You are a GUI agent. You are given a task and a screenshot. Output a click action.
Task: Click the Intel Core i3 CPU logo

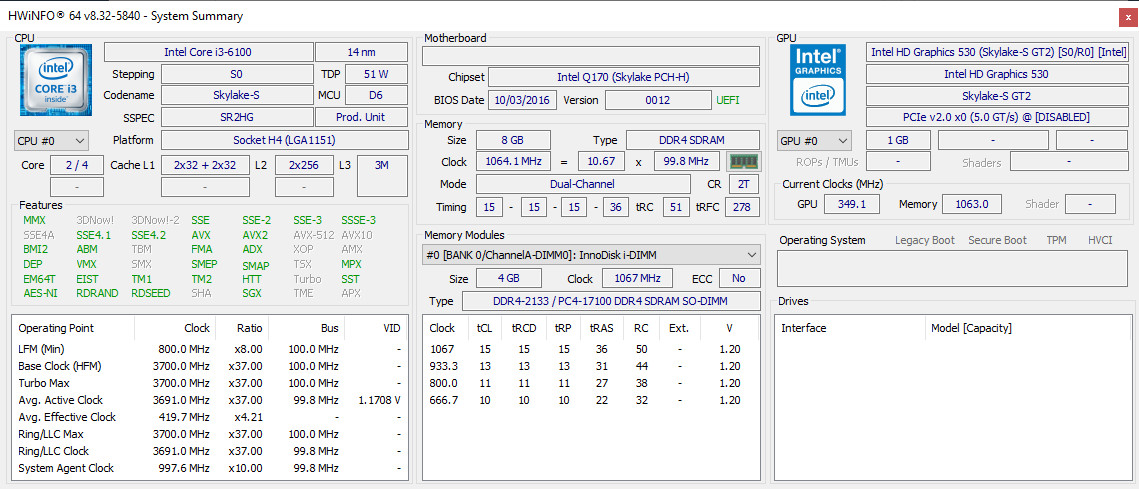(x=55, y=80)
